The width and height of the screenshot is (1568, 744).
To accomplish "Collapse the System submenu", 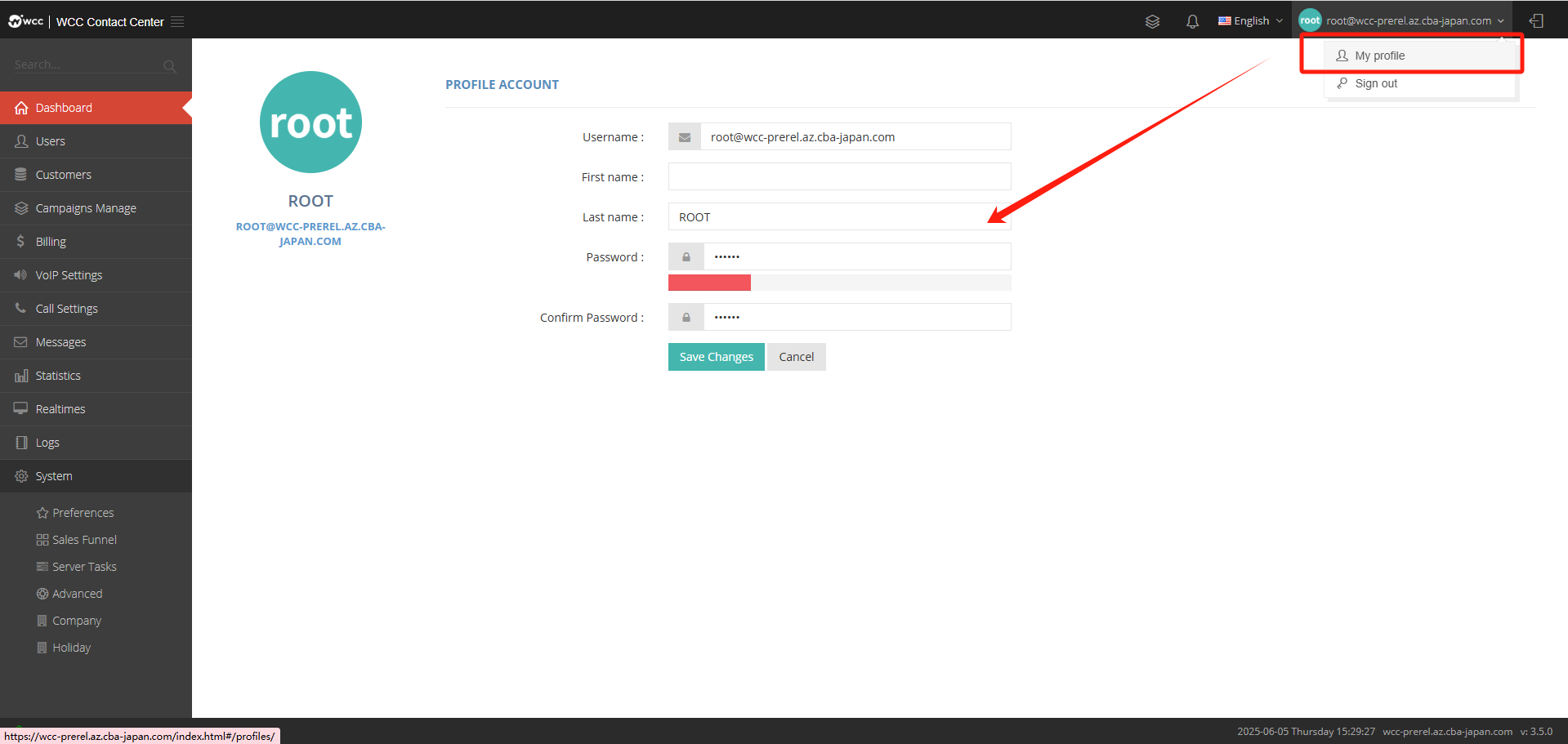I will 96,476.
